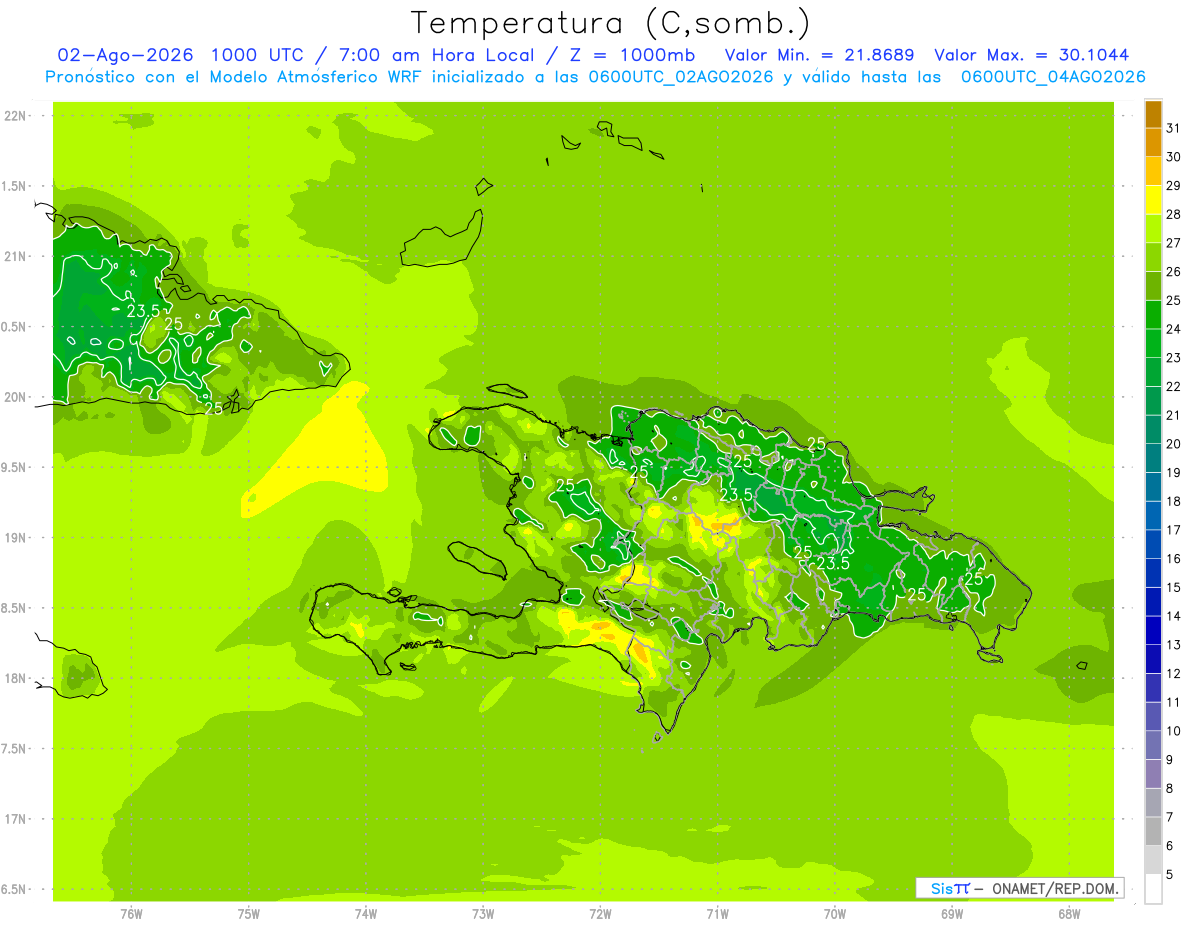Click the '75W' longitude axis label
1200x927 pixels.
[249, 913]
